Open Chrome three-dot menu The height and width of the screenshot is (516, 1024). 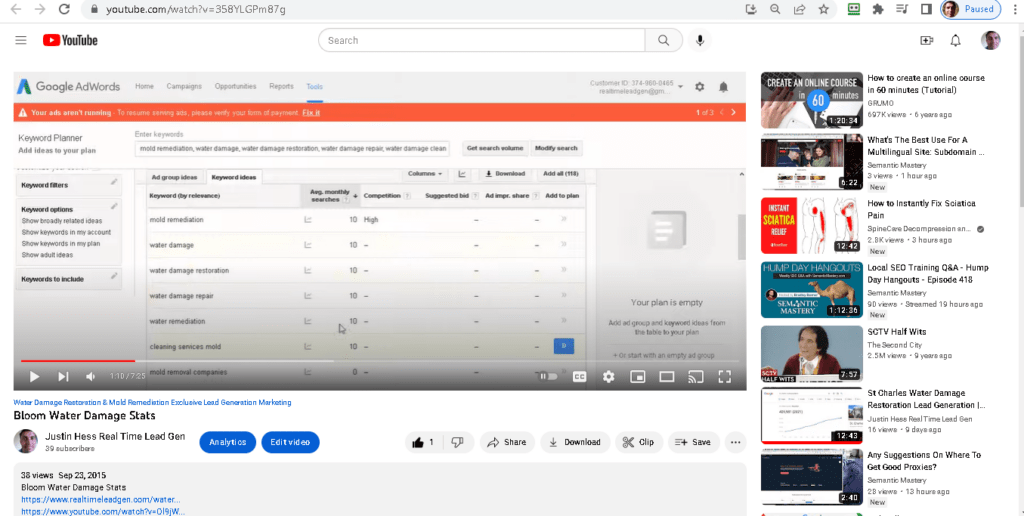click(1016, 9)
